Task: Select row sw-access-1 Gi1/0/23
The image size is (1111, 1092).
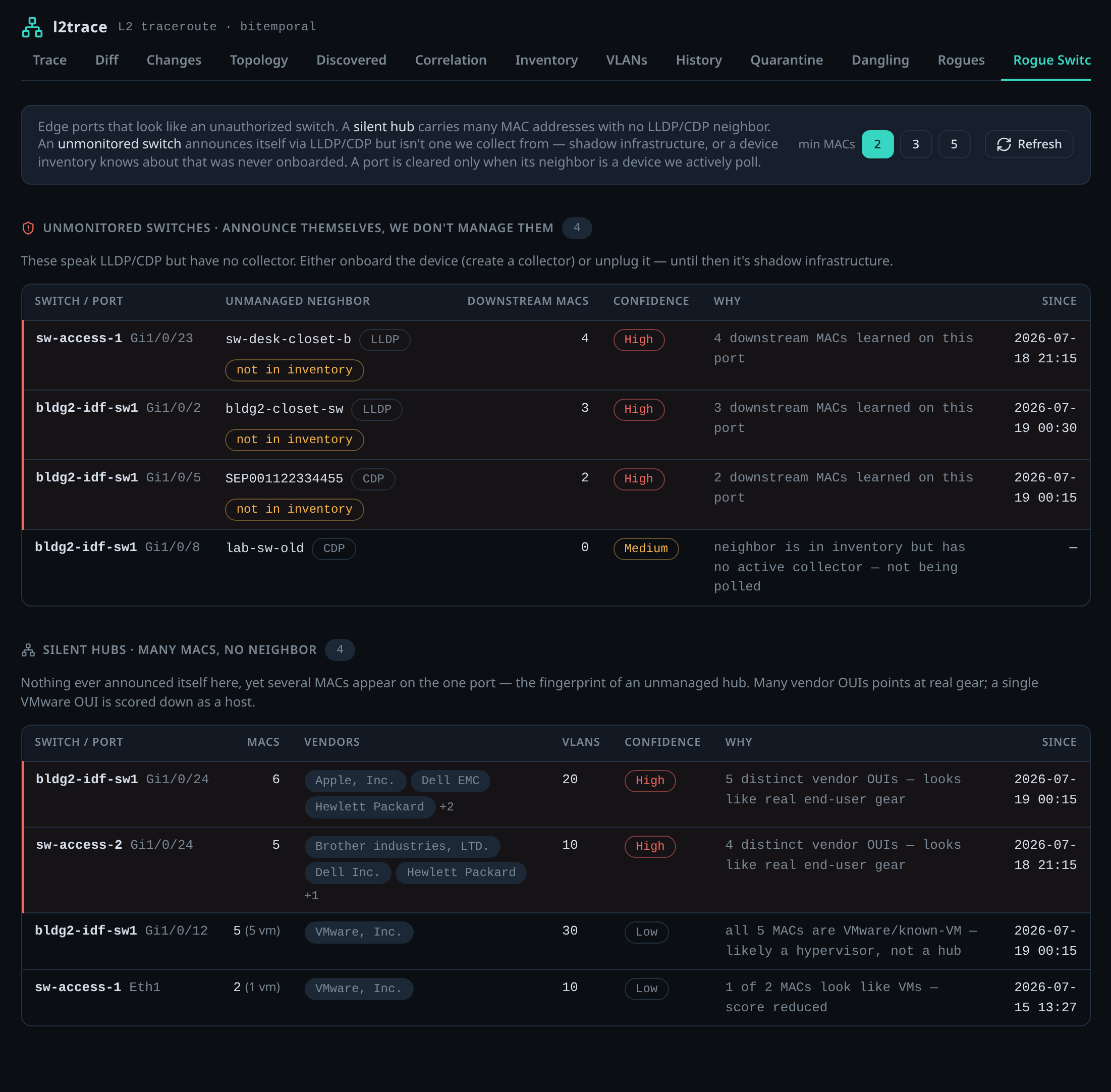Action: pos(556,356)
